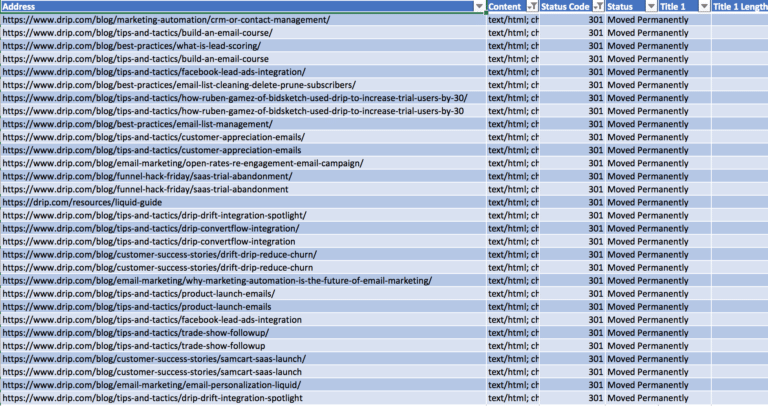The width and height of the screenshot is (768, 406).
Task: Select the Address header cell
Action: click(243, 7)
